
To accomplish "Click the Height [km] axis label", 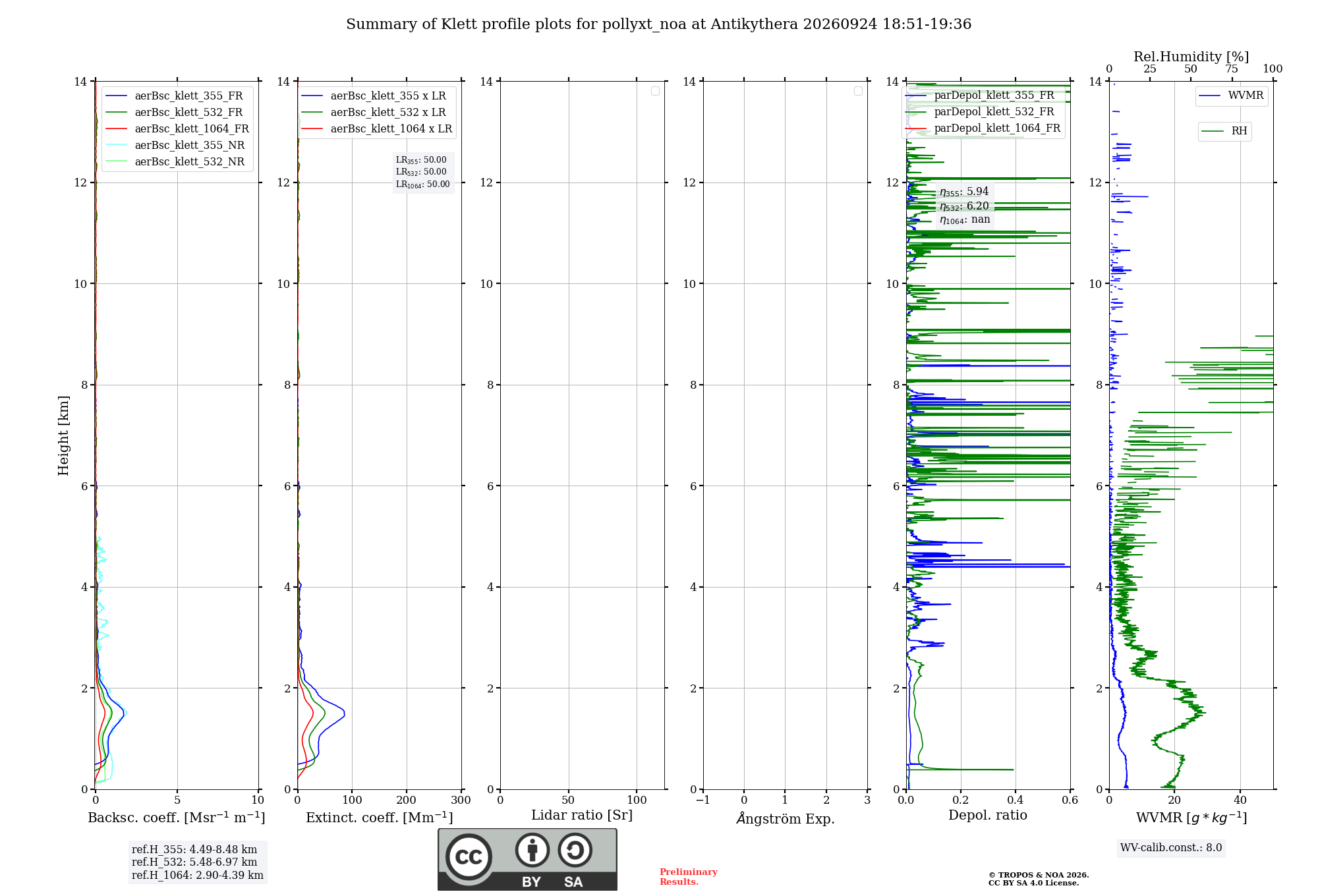I will (63, 435).
